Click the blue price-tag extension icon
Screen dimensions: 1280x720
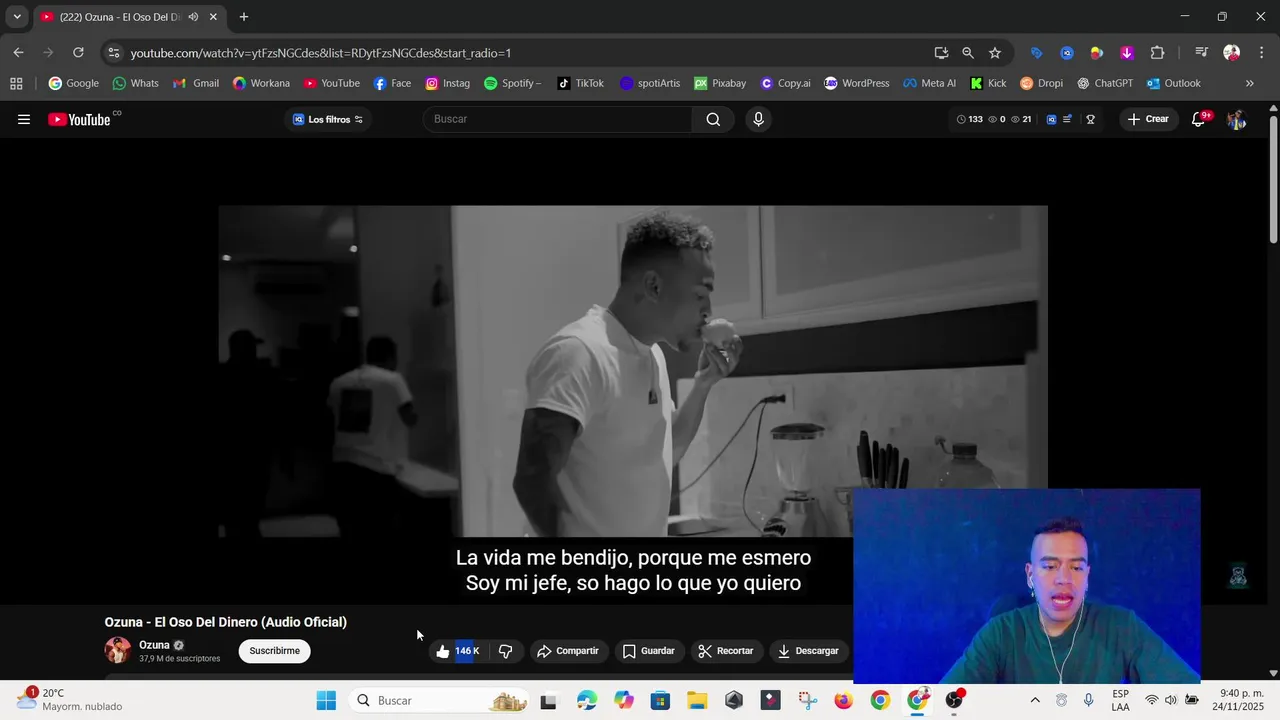tap(1037, 53)
